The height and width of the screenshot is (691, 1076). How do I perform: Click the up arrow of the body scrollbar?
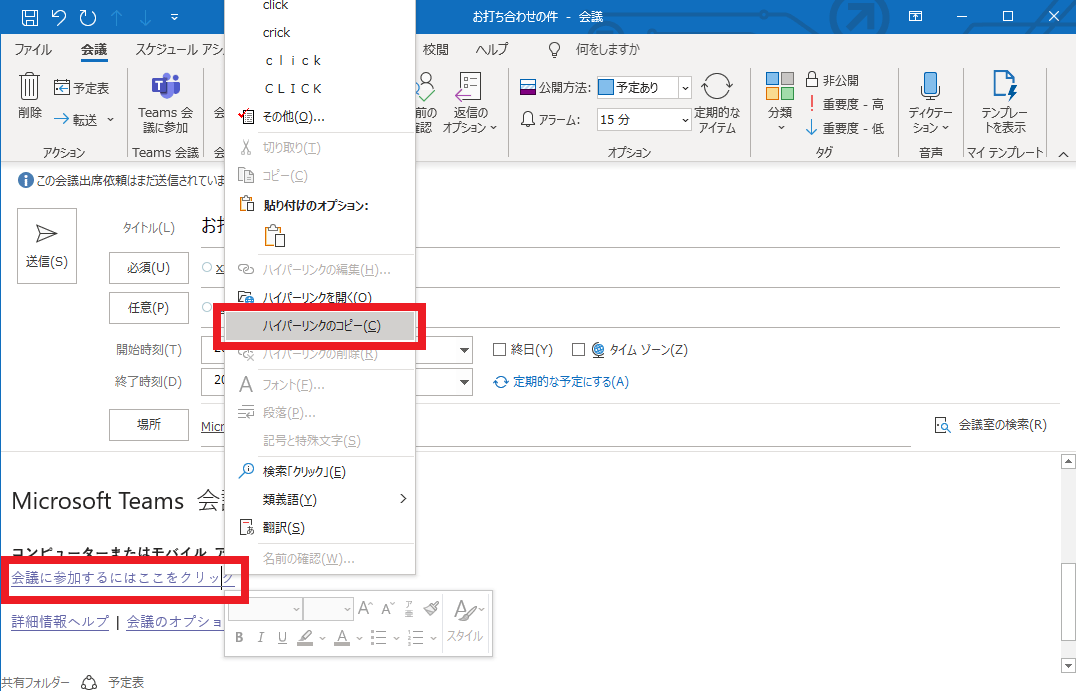click(1068, 461)
